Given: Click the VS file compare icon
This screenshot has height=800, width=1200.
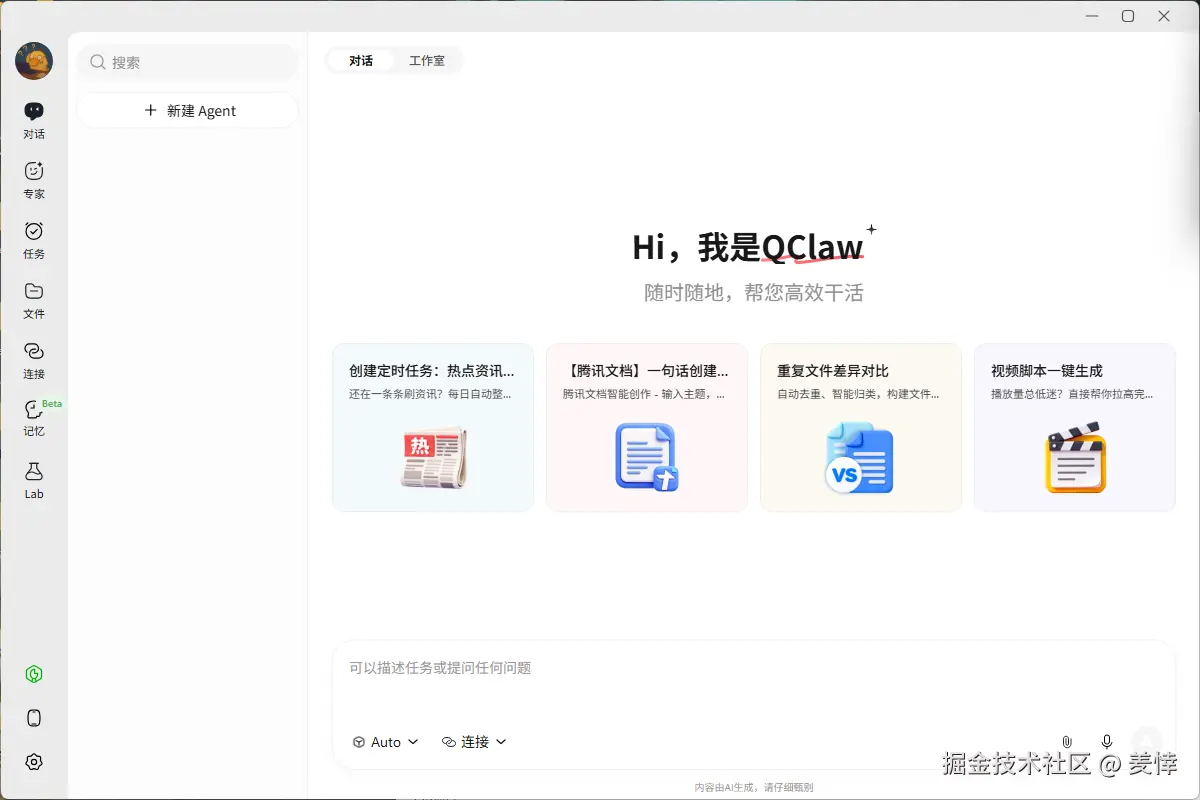Looking at the screenshot, I should pos(860,457).
